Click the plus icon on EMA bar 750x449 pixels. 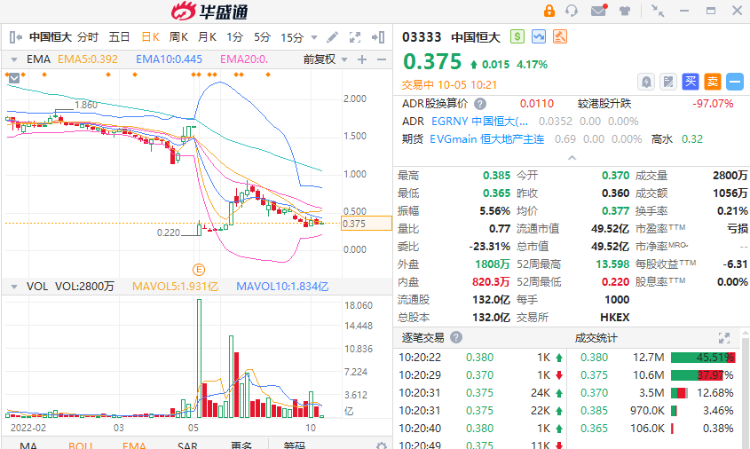click(362, 59)
